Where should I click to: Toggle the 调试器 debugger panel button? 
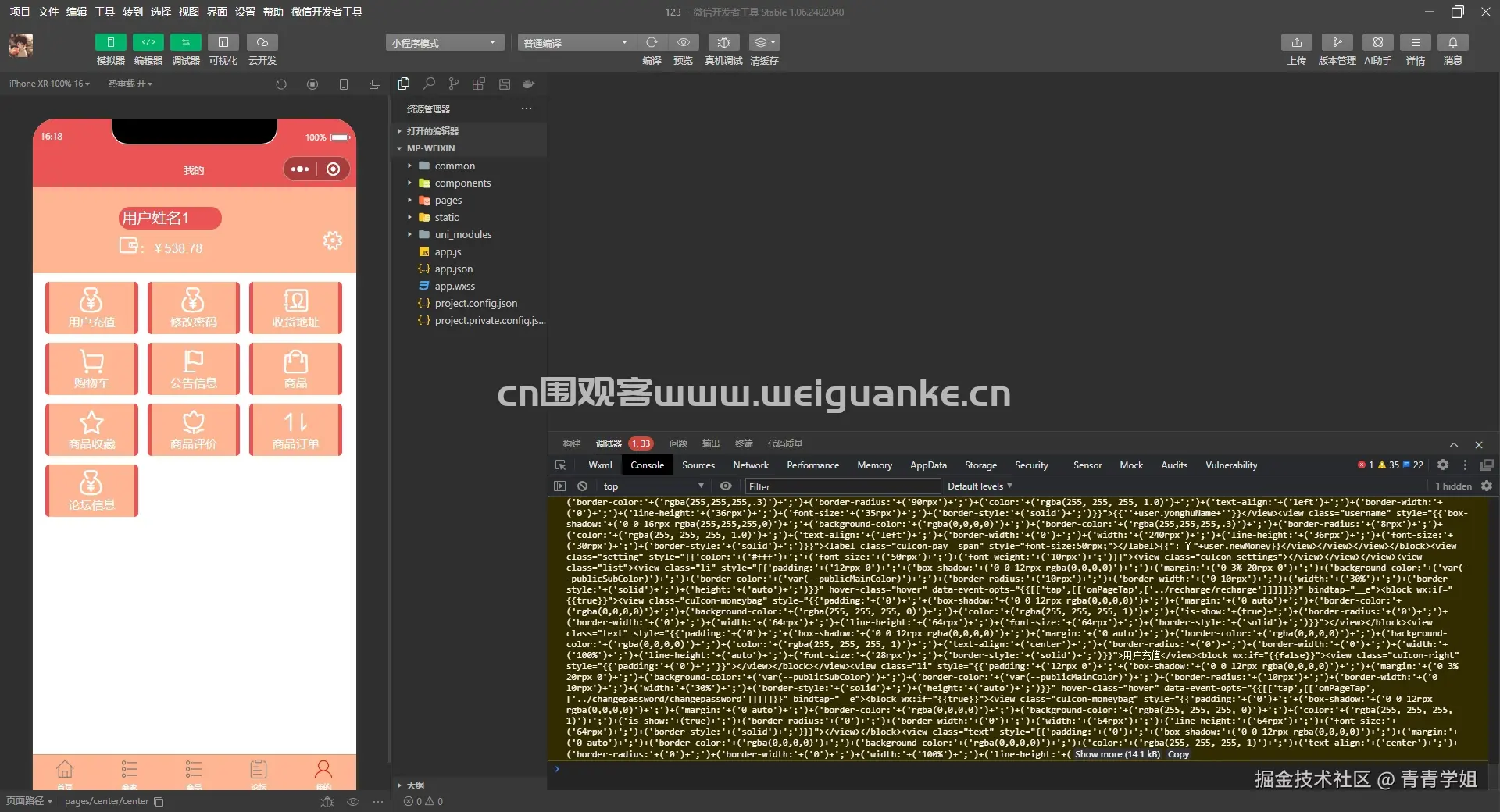click(186, 42)
